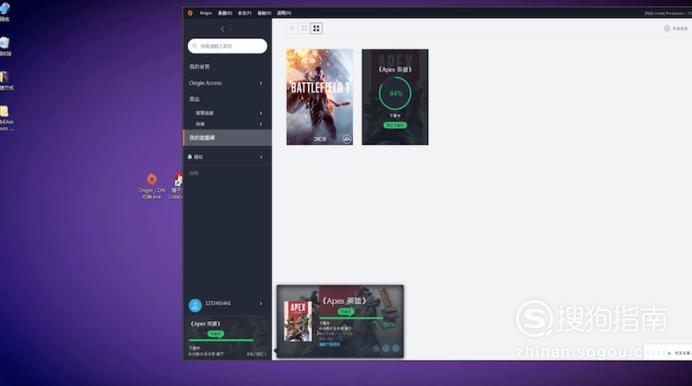Click the Origin installer desktop icon
692x386 pixels.
coord(151,185)
